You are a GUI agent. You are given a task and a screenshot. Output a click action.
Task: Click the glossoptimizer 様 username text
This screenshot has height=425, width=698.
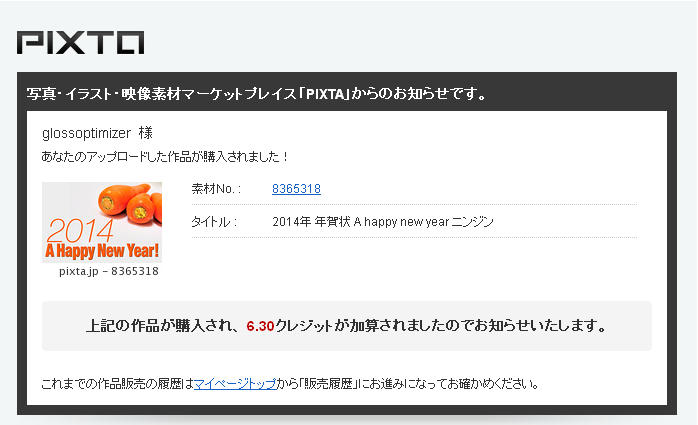(97, 133)
